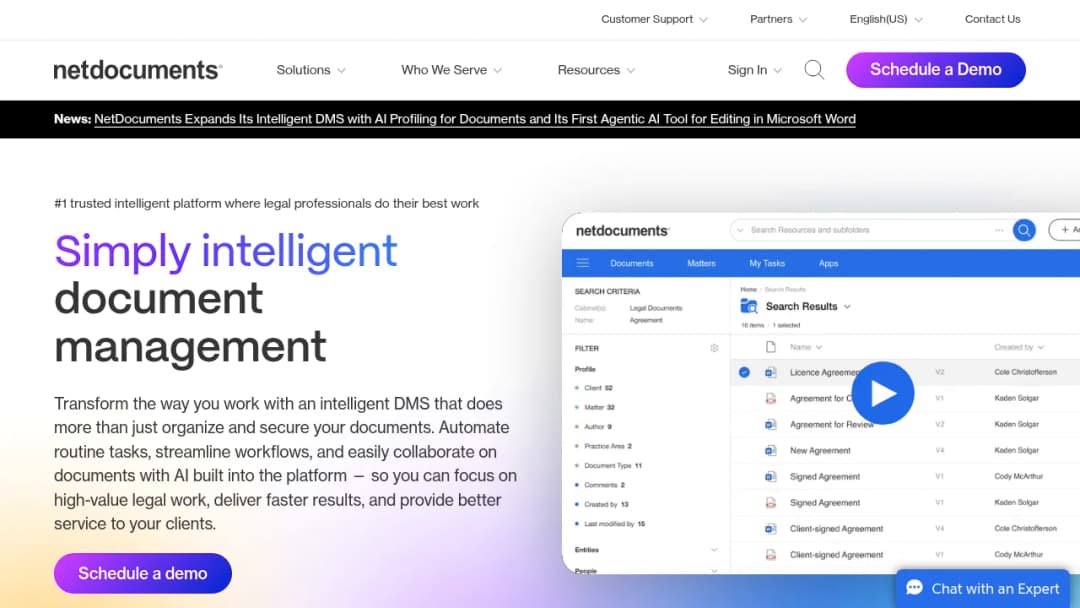Image resolution: width=1080 pixels, height=608 pixels.
Task: Expand the Who We Serve menu
Action: (x=451, y=70)
